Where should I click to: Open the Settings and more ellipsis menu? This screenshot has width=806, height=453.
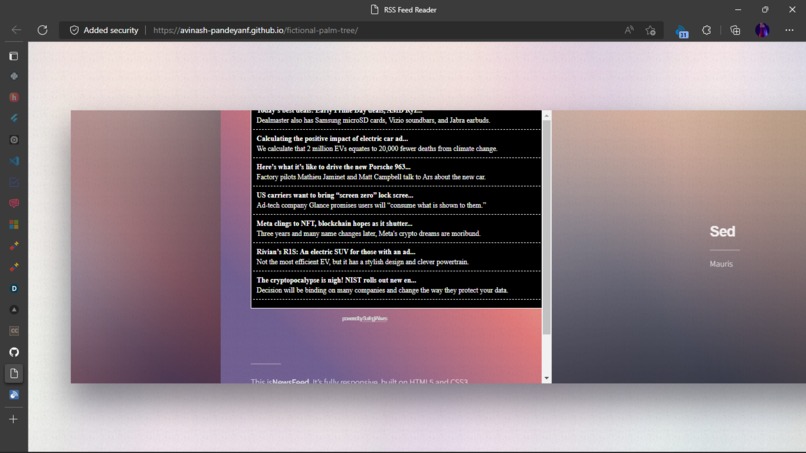pyautogui.click(x=789, y=30)
